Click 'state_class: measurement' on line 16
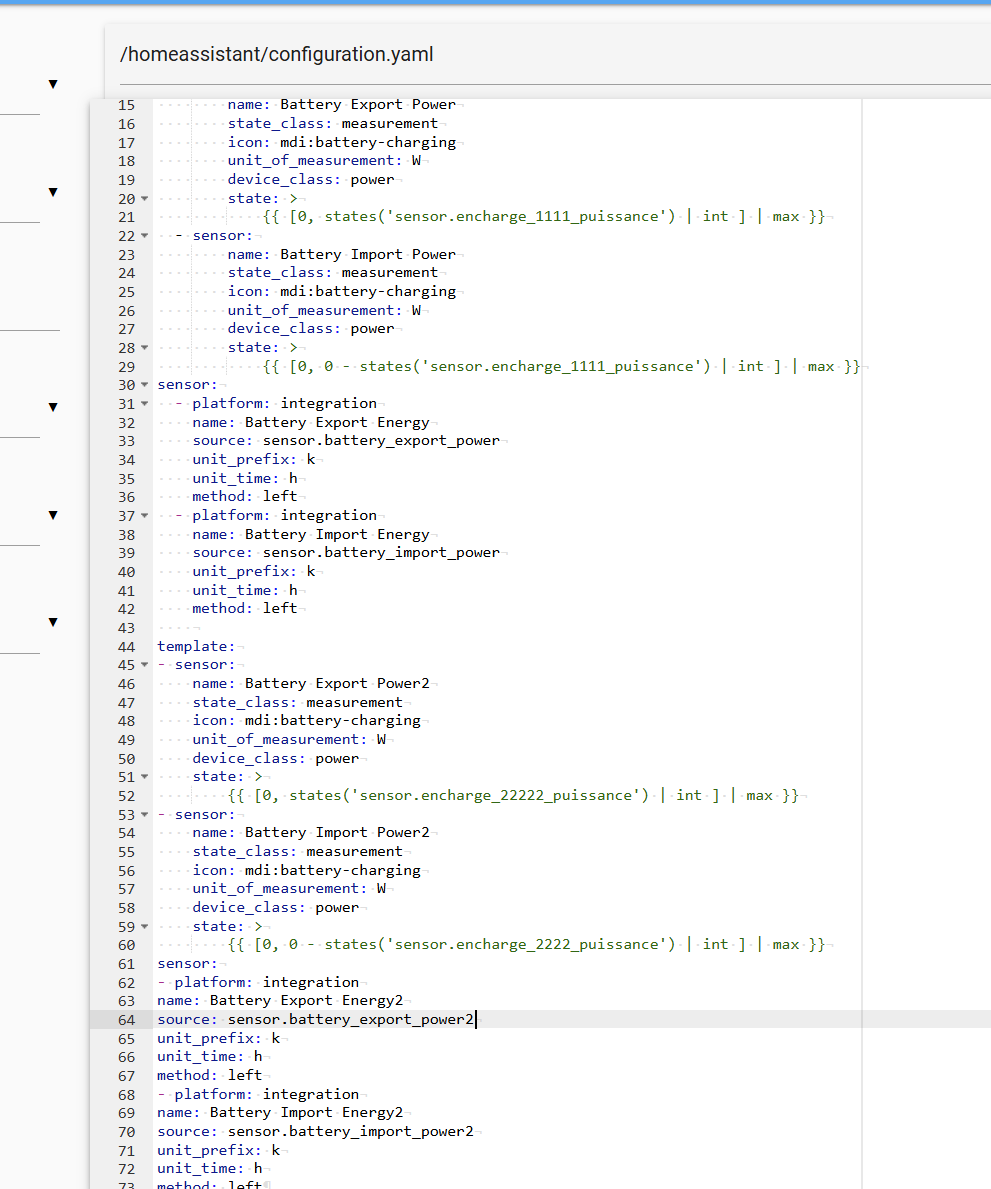Image resolution: width=991 pixels, height=1189 pixels. pyautogui.click(x=333, y=123)
